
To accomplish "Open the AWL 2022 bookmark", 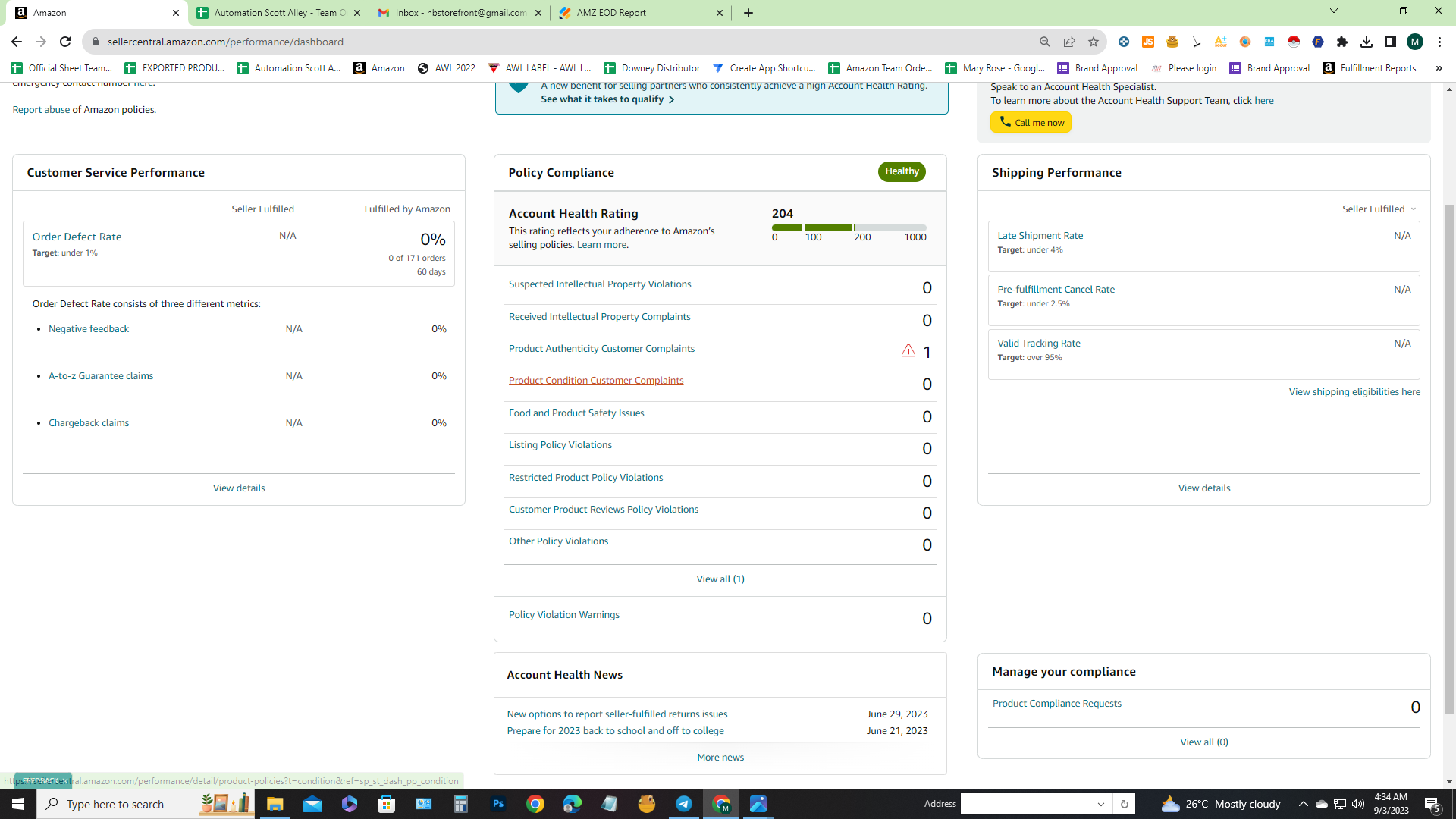I will [447, 68].
